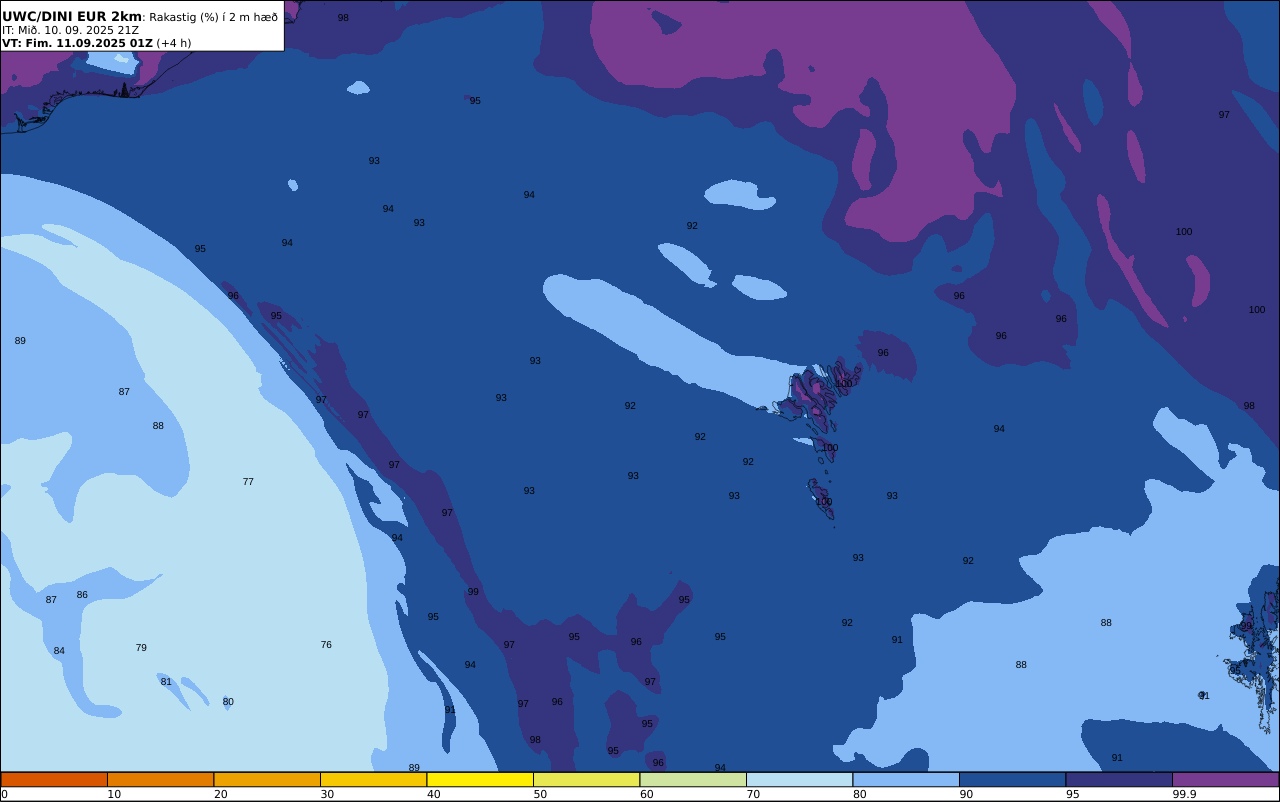Click the 'VT: Fim. 11.09.2025 01Z' valid time
This screenshot has height=802, width=1280.
click(x=77, y=43)
